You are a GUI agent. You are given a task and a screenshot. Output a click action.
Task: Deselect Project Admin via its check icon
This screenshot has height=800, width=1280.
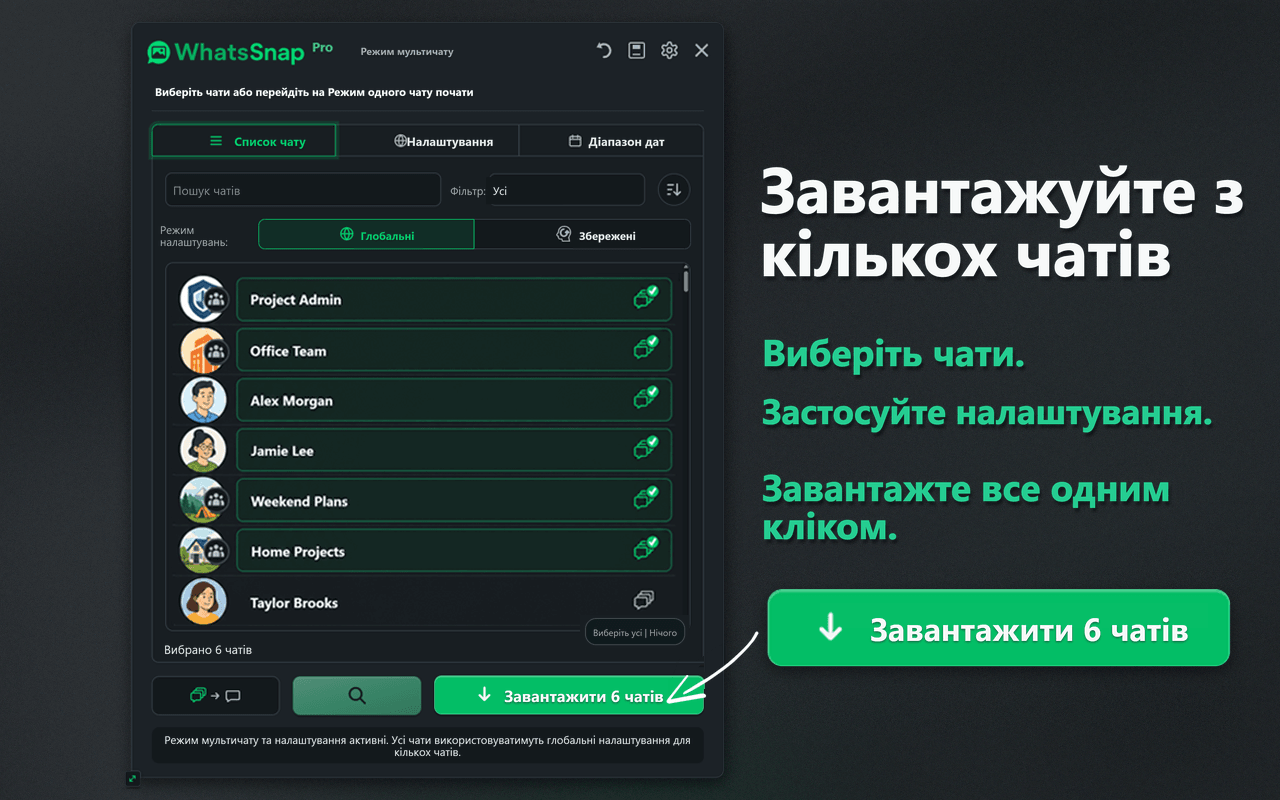click(x=645, y=297)
